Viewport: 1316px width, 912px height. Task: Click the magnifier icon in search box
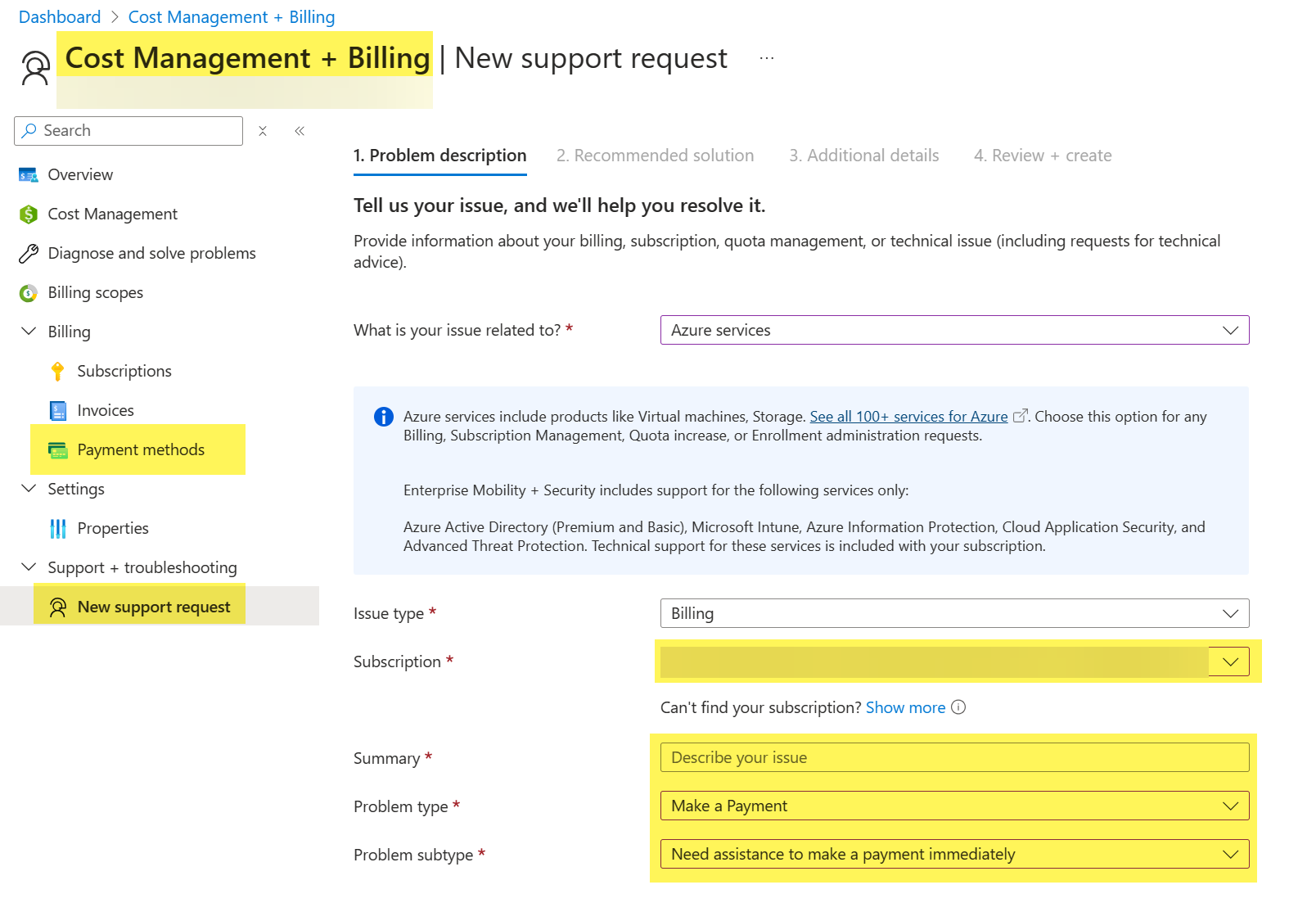(29, 131)
